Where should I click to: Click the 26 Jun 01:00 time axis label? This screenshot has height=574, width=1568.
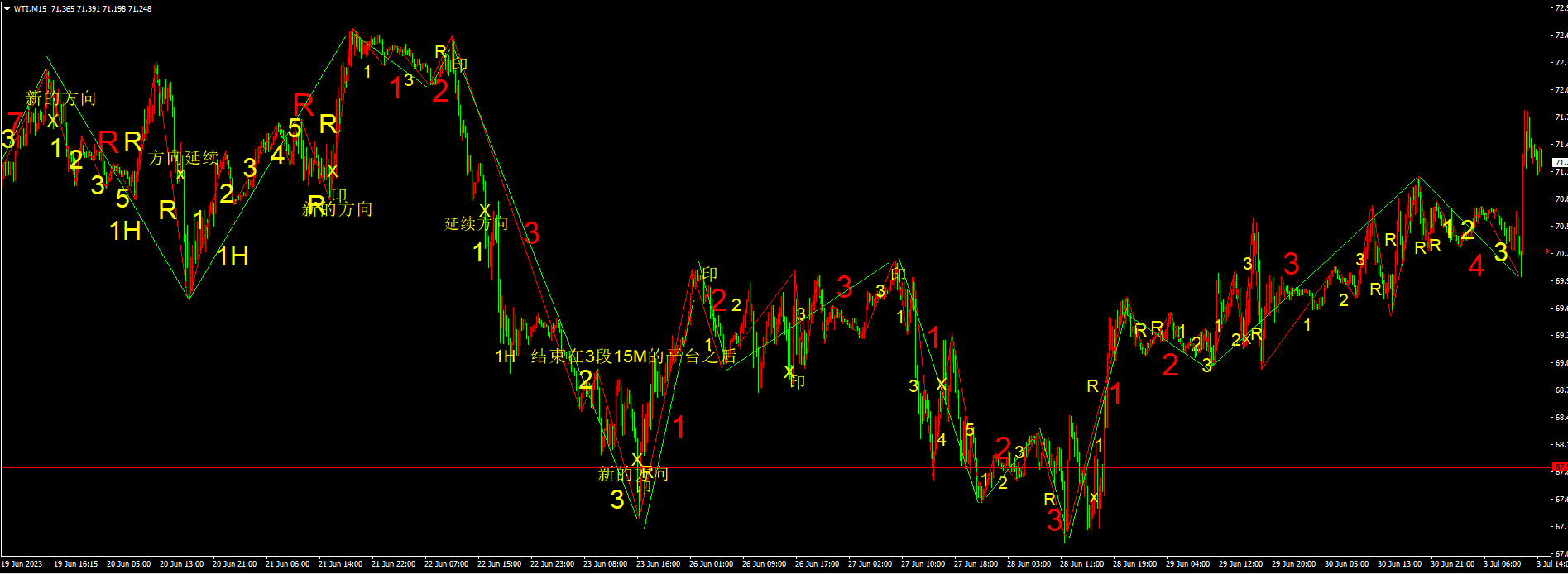tap(712, 564)
